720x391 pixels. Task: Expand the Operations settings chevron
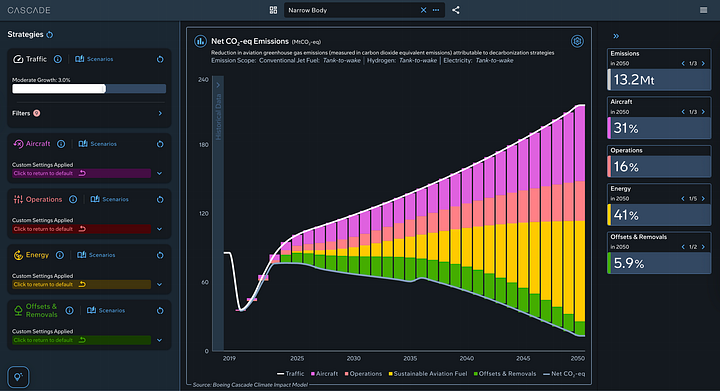(159, 229)
